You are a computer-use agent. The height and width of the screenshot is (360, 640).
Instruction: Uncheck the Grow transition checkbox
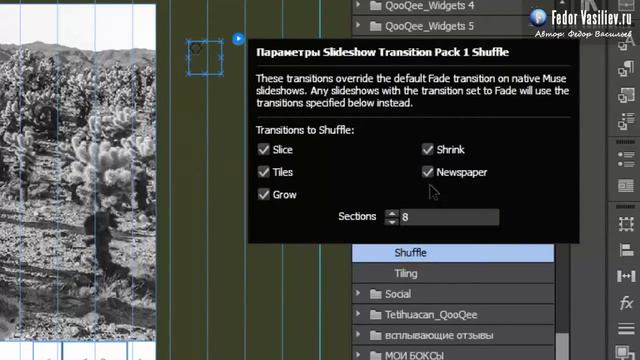click(x=264, y=194)
